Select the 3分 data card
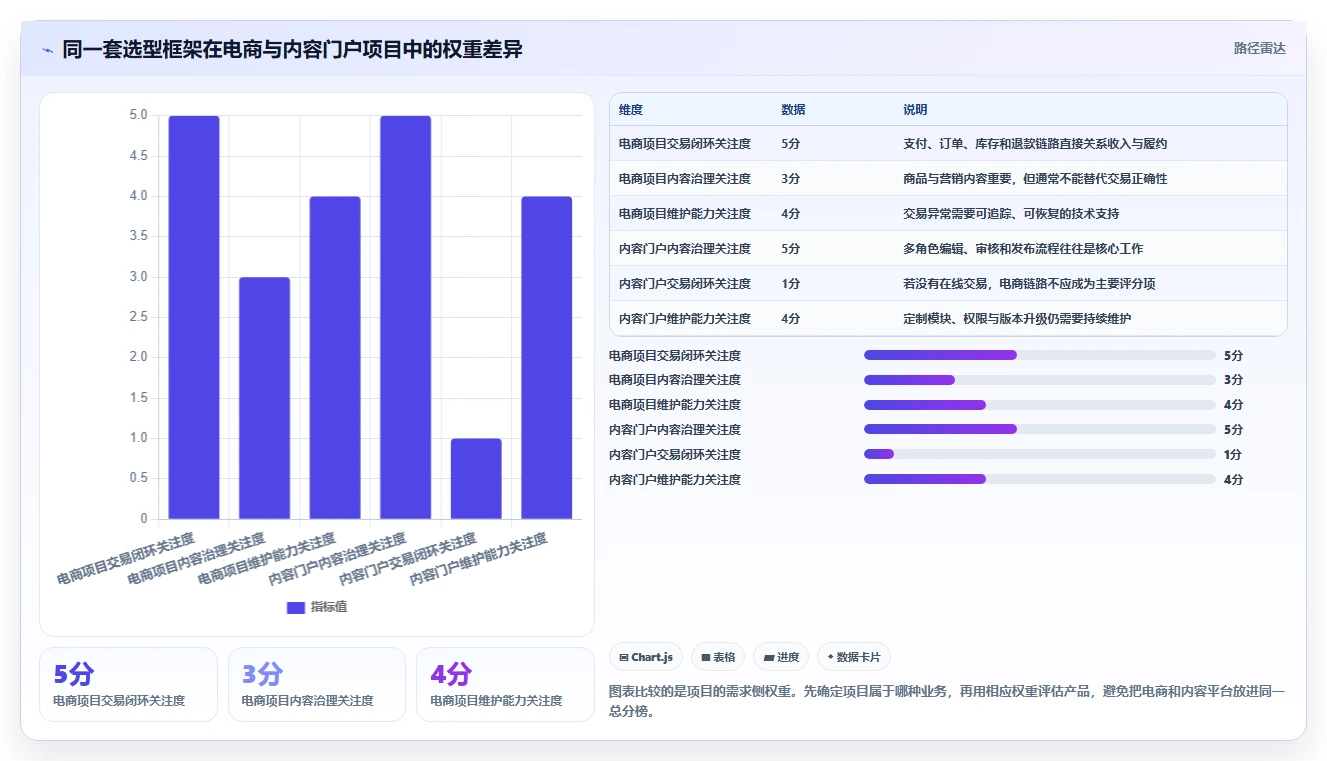 (x=317, y=684)
